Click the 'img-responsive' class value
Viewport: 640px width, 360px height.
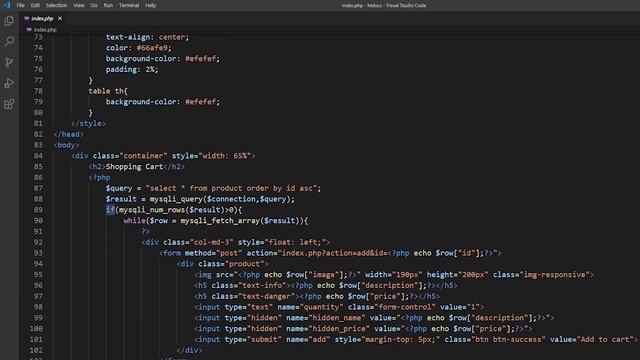tap(555, 275)
